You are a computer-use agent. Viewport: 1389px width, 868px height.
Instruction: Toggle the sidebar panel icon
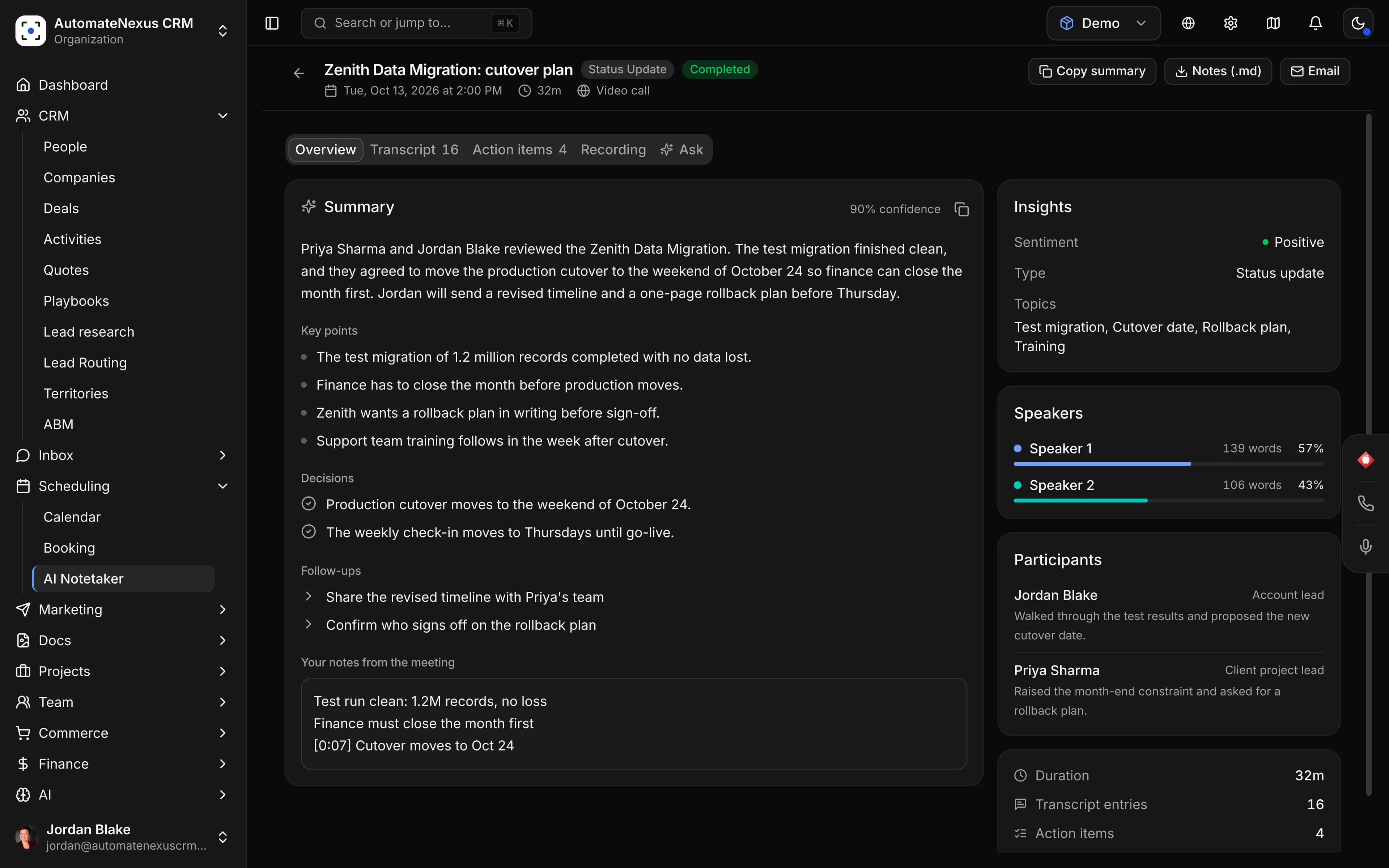[x=272, y=23]
